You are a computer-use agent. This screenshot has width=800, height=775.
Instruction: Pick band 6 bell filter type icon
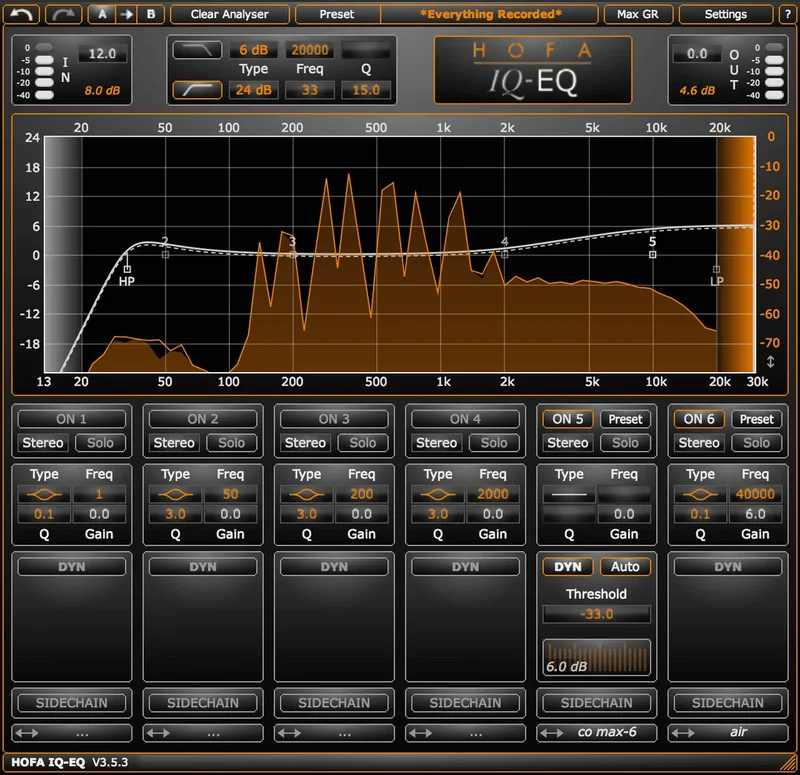click(700, 494)
